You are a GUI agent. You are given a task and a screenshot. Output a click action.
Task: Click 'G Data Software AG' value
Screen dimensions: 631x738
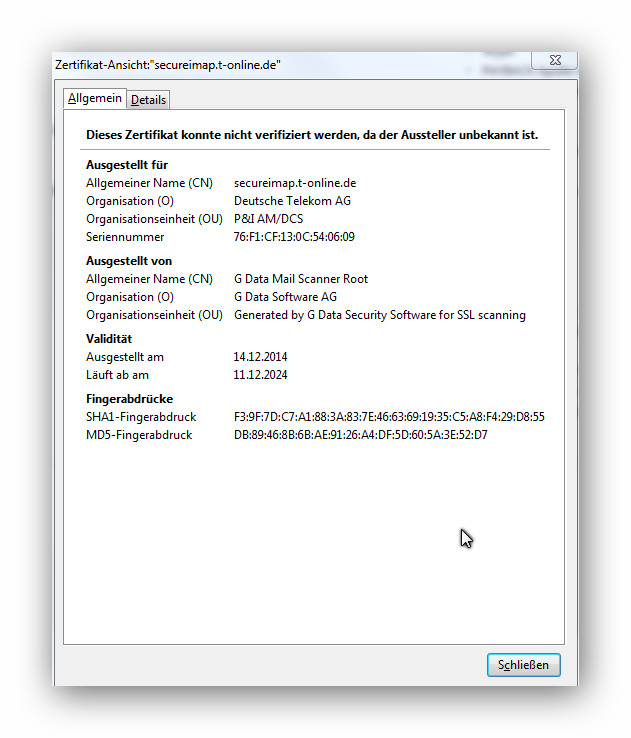(285, 297)
